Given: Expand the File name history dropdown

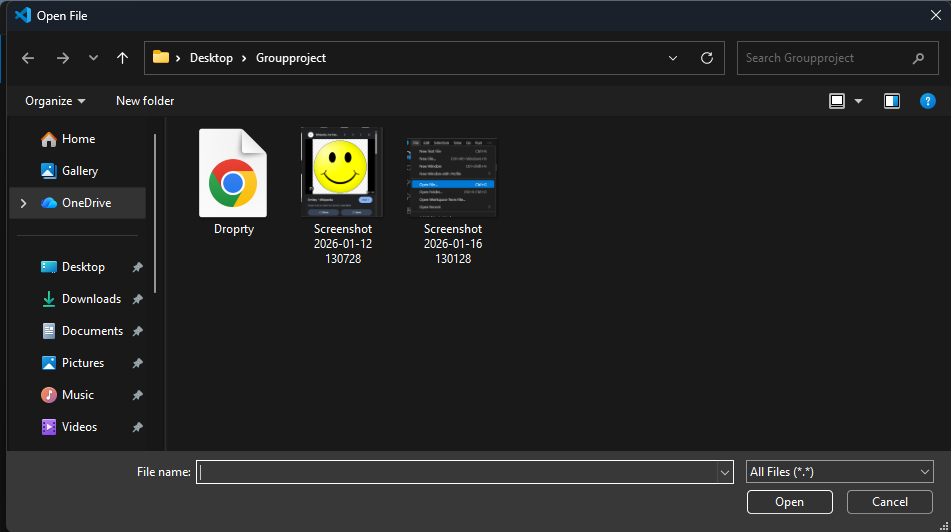Looking at the screenshot, I should pos(725,472).
